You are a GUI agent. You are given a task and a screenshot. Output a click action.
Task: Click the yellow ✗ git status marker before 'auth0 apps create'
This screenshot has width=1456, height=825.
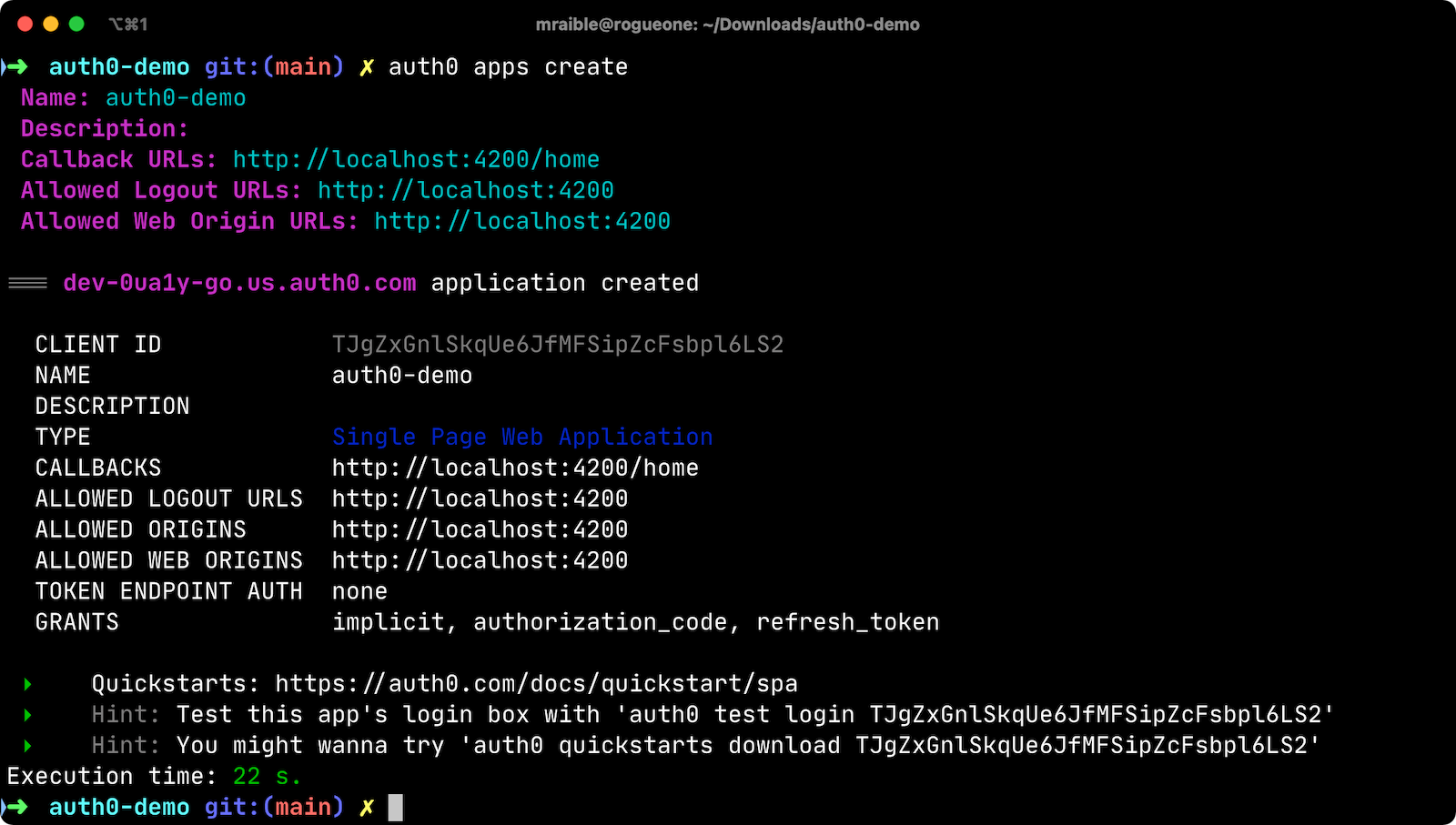367,67
